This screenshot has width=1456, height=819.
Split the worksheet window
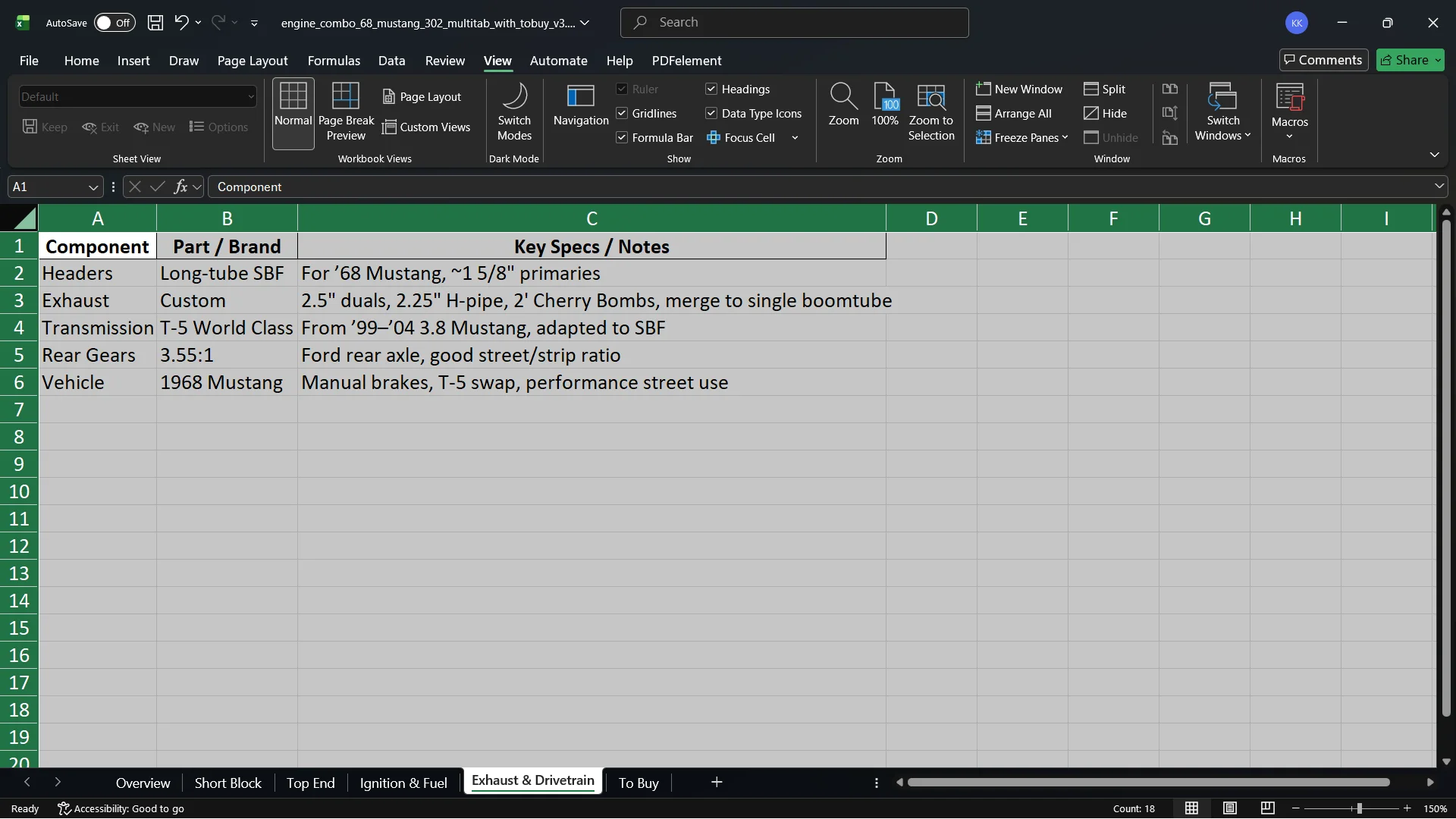[1105, 89]
